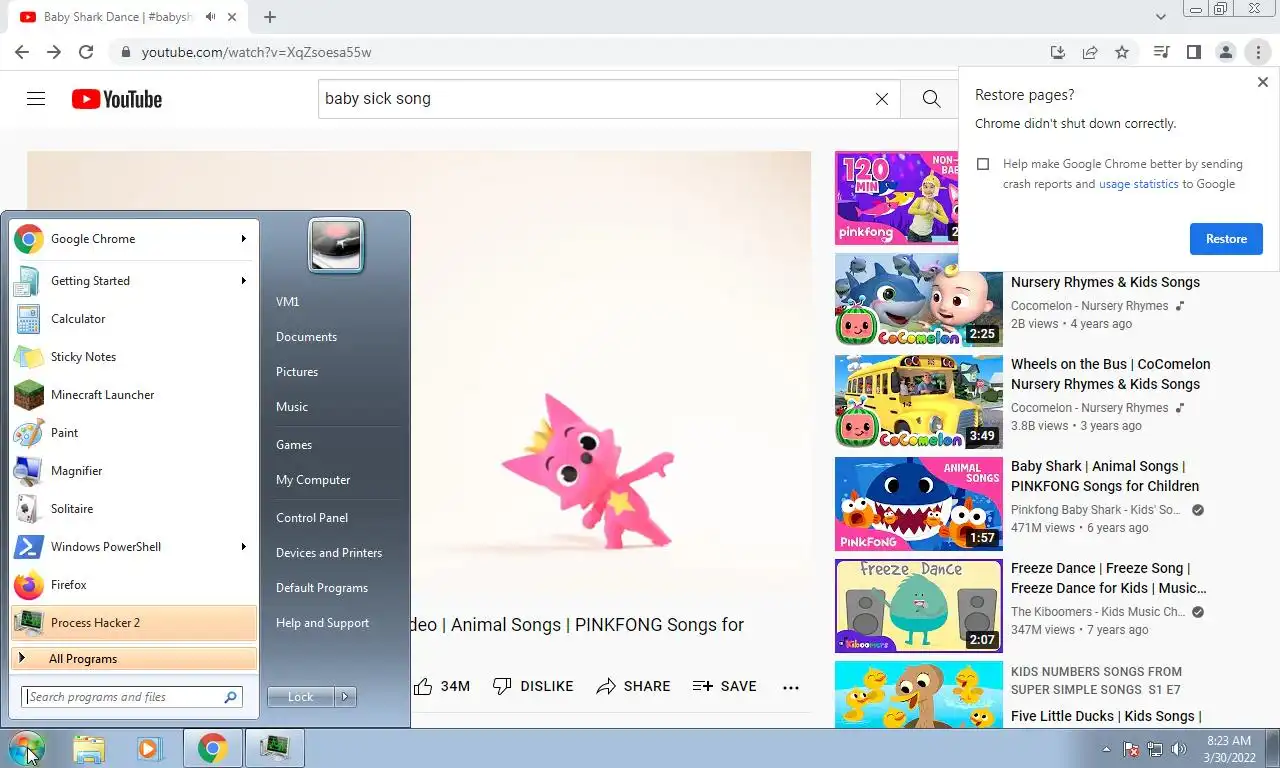Bookmark this page with the star icon
Image resolution: width=1280 pixels, height=768 pixels.
[x=1122, y=52]
